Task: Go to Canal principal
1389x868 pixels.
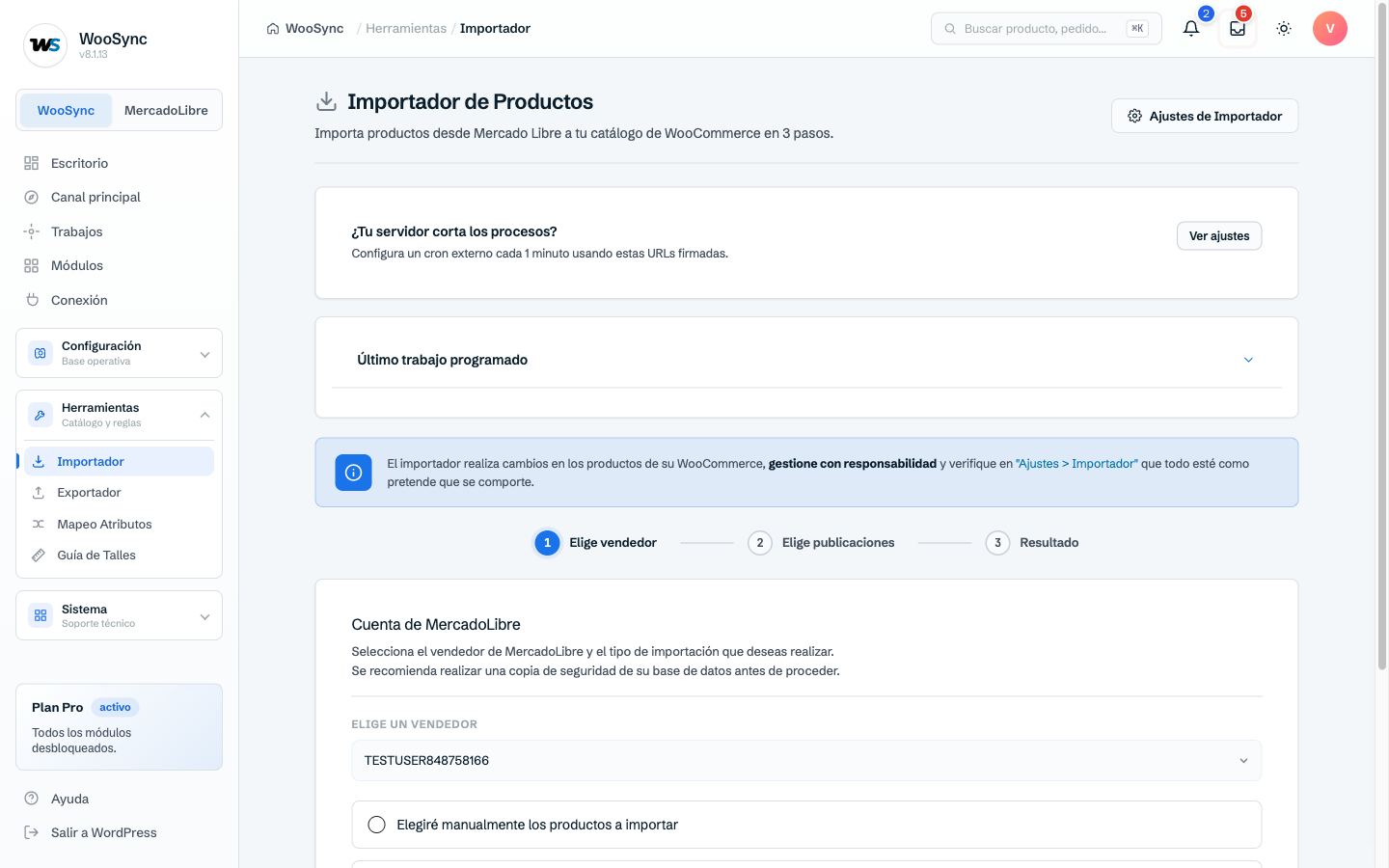Action: 119,197
